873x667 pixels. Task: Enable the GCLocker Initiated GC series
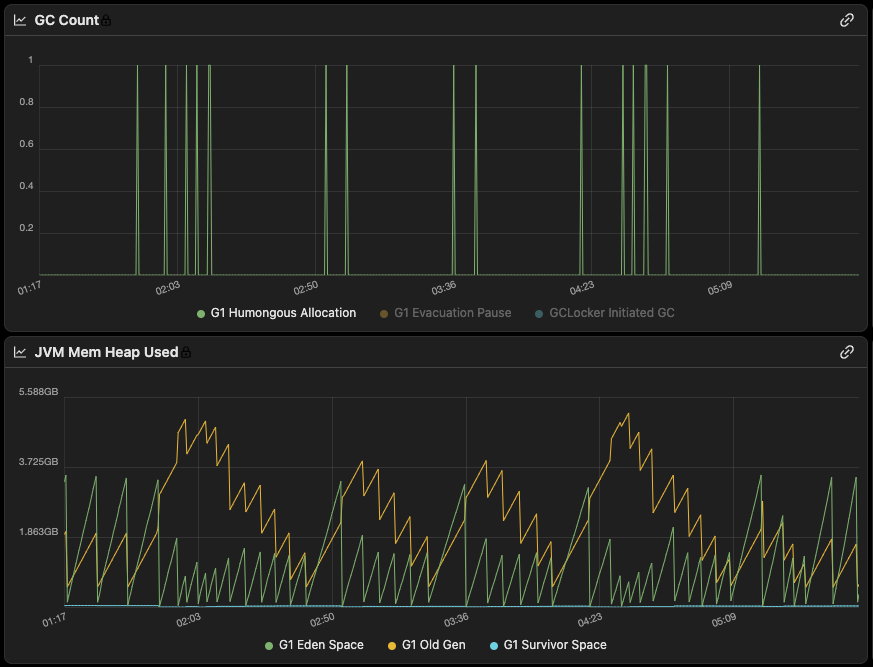pyautogui.click(x=605, y=313)
